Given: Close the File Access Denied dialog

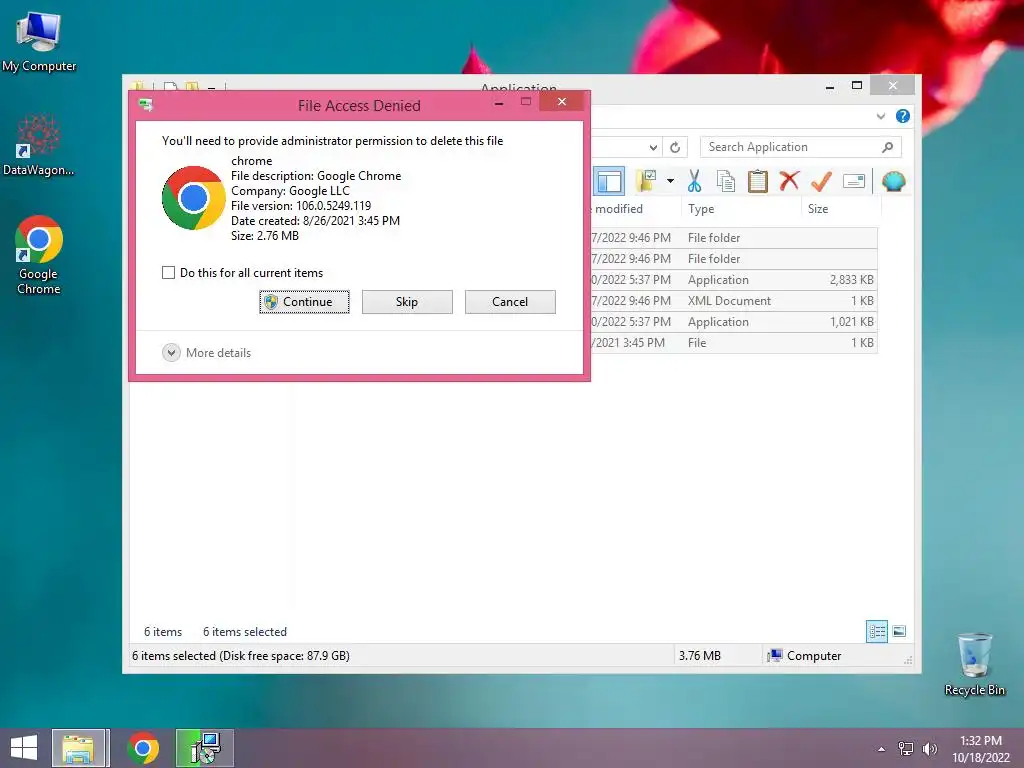Looking at the screenshot, I should (x=562, y=101).
